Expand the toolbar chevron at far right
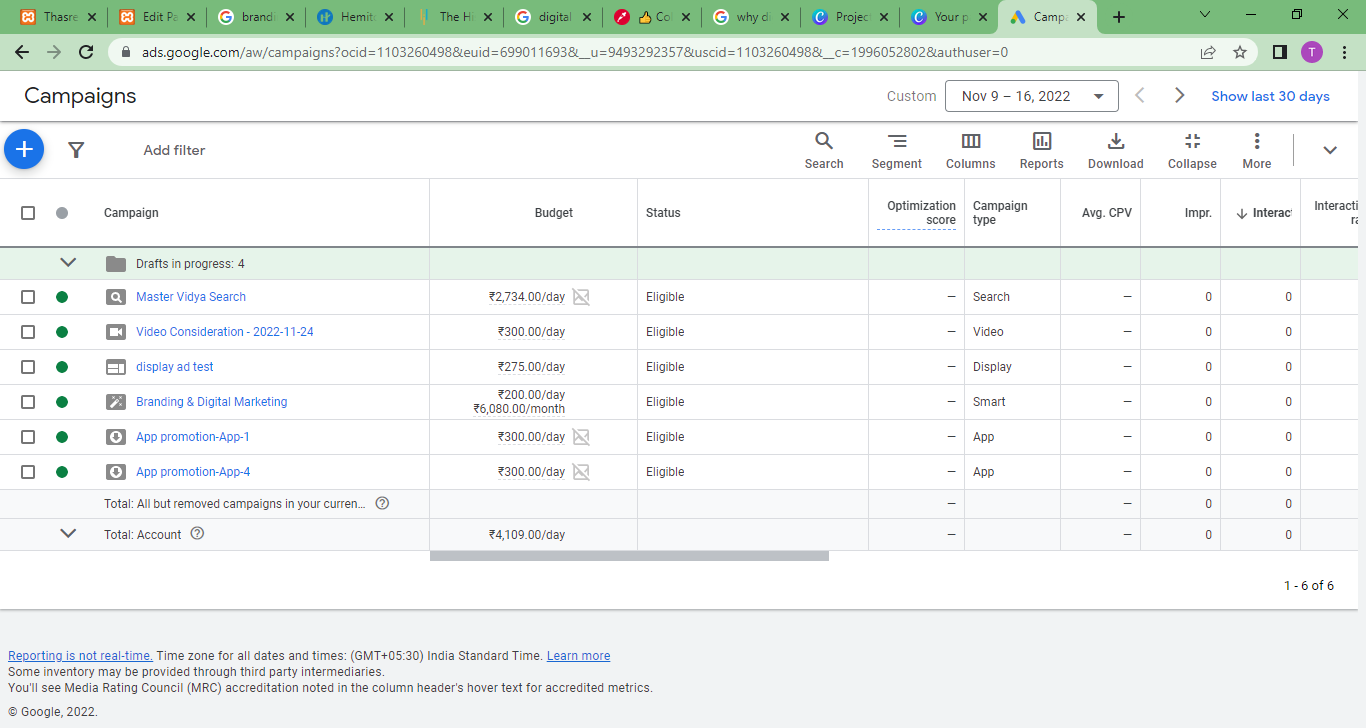Viewport: 1366px width, 728px height. pyautogui.click(x=1330, y=150)
